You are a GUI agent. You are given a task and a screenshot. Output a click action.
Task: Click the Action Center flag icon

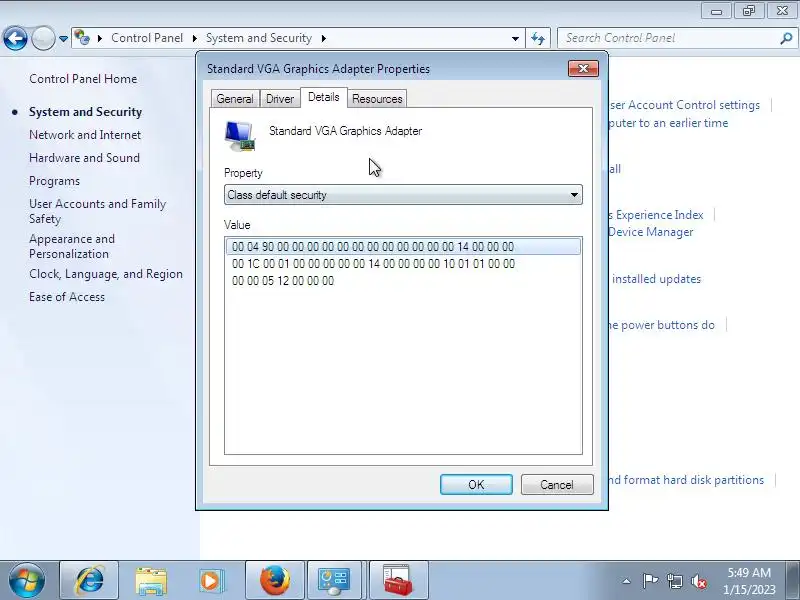tap(650, 581)
